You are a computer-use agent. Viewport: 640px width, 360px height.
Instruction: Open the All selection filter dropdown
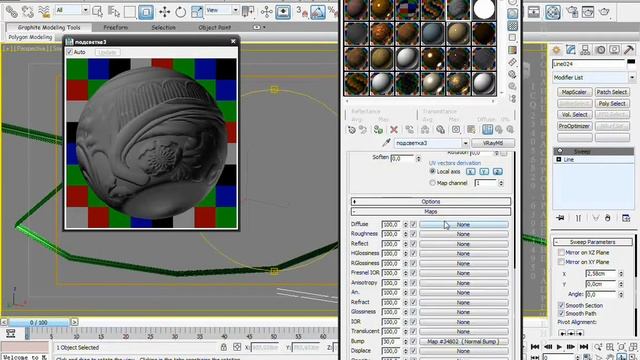click(x=85, y=10)
